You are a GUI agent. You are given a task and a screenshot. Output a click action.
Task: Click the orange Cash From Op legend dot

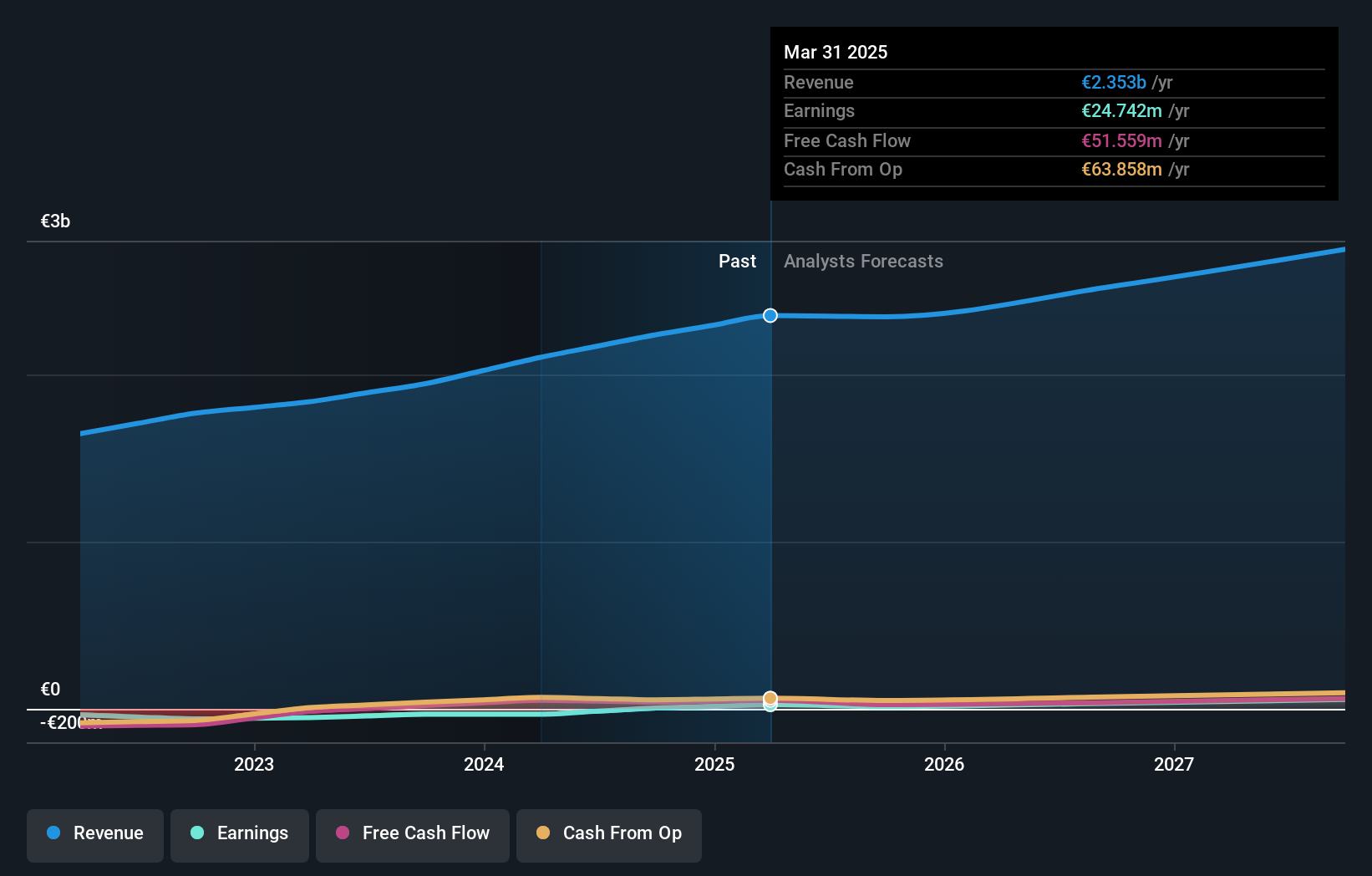(x=543, y=833)
